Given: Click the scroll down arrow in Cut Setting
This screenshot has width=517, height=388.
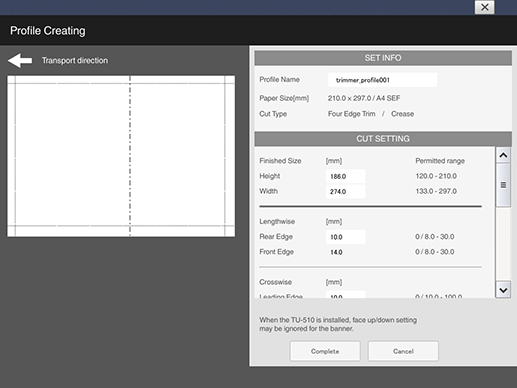Looking at the screenshot, I should [x=503, y=290].
